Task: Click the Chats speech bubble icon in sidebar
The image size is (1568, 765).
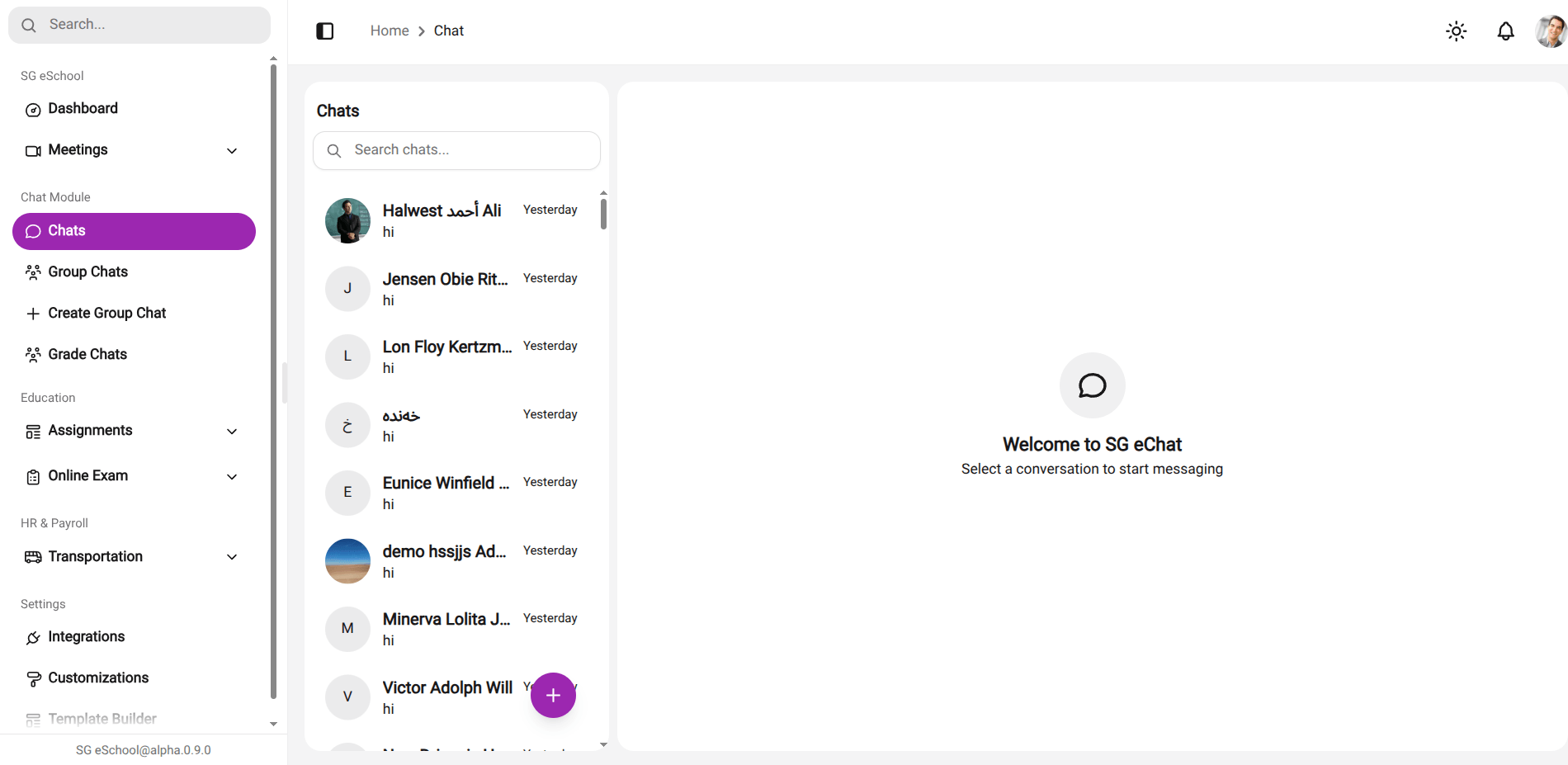Action: 33,231
